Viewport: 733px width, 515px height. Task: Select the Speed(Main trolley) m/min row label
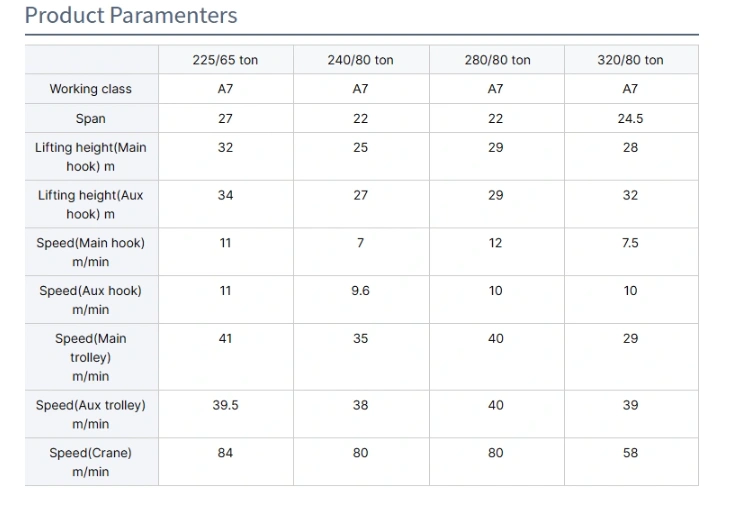(x=91, y=357)
